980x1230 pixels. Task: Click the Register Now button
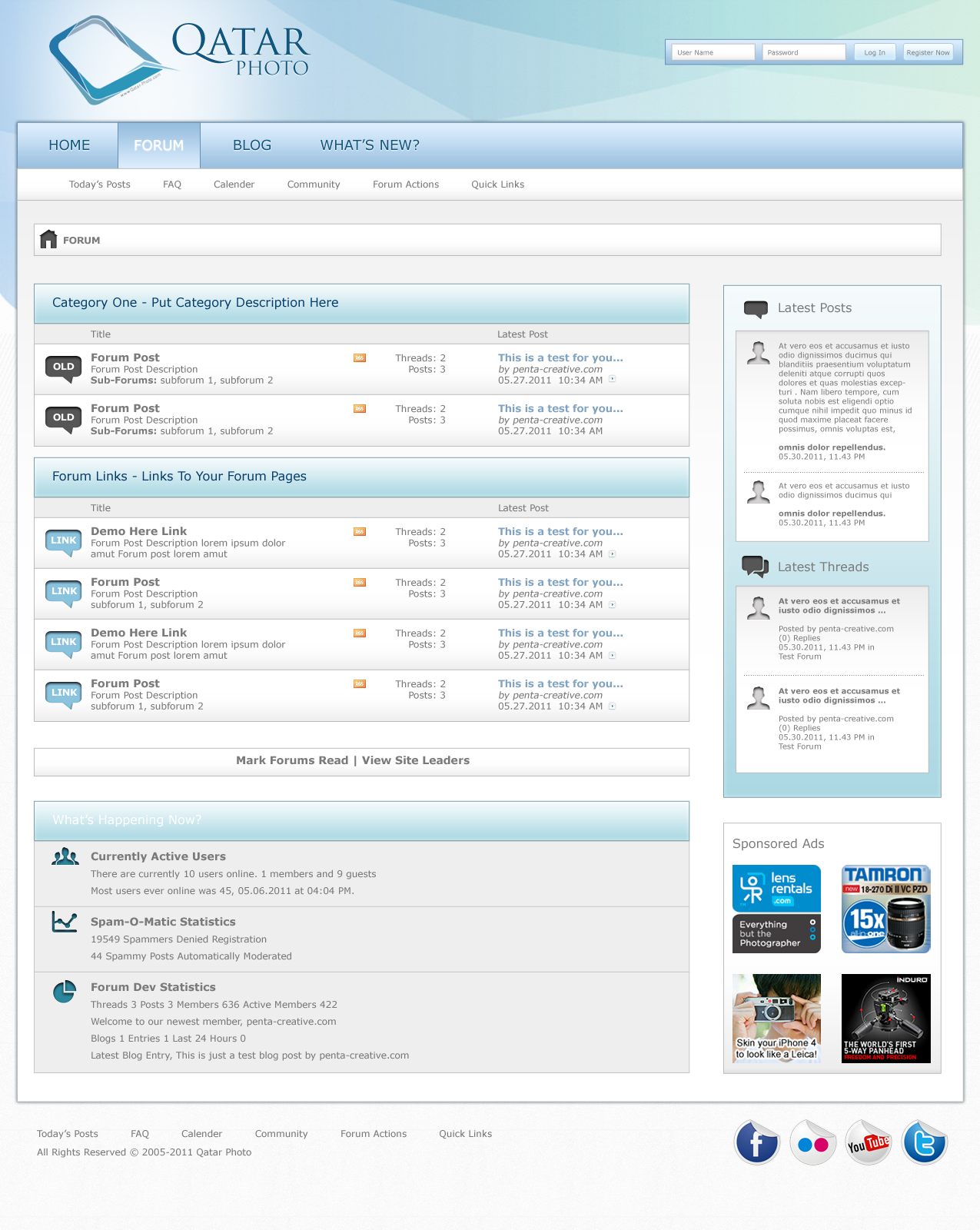[927, 52]
